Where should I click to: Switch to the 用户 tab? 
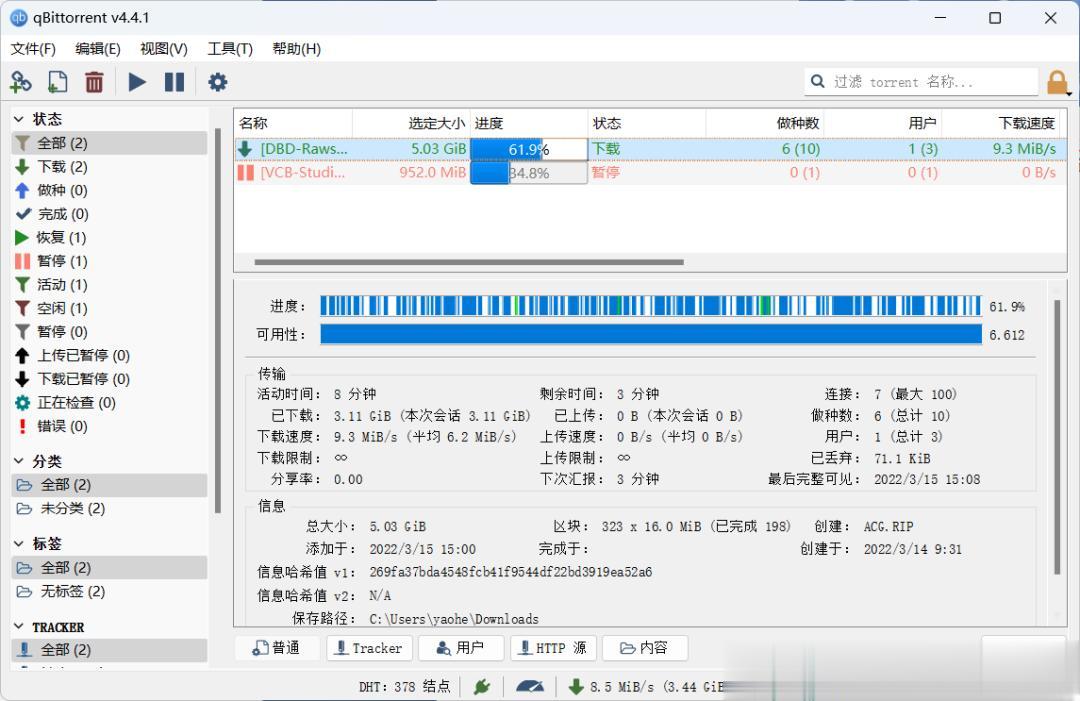tap(461, 648)
